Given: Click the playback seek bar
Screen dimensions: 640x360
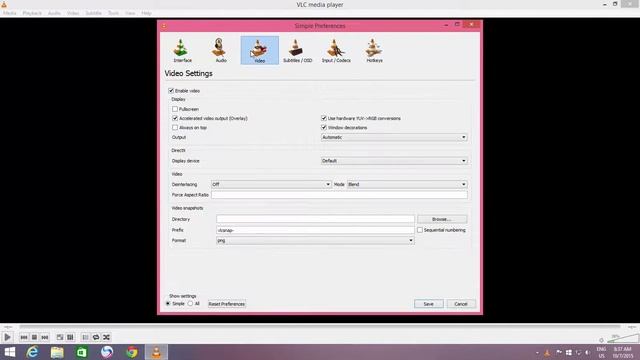Looking at the screenshot, I should coord(320,327).
